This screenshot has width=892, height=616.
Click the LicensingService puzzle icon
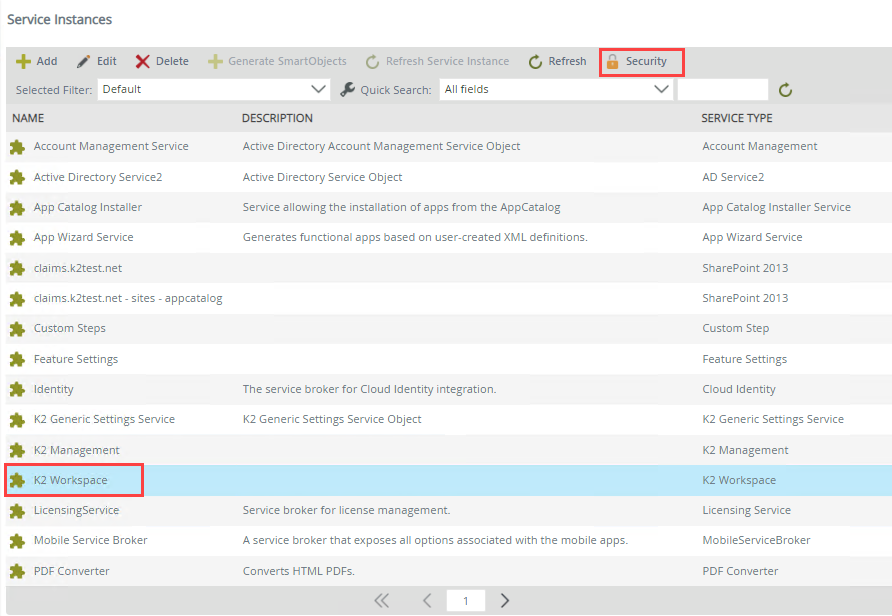click(x=17, y=511)
